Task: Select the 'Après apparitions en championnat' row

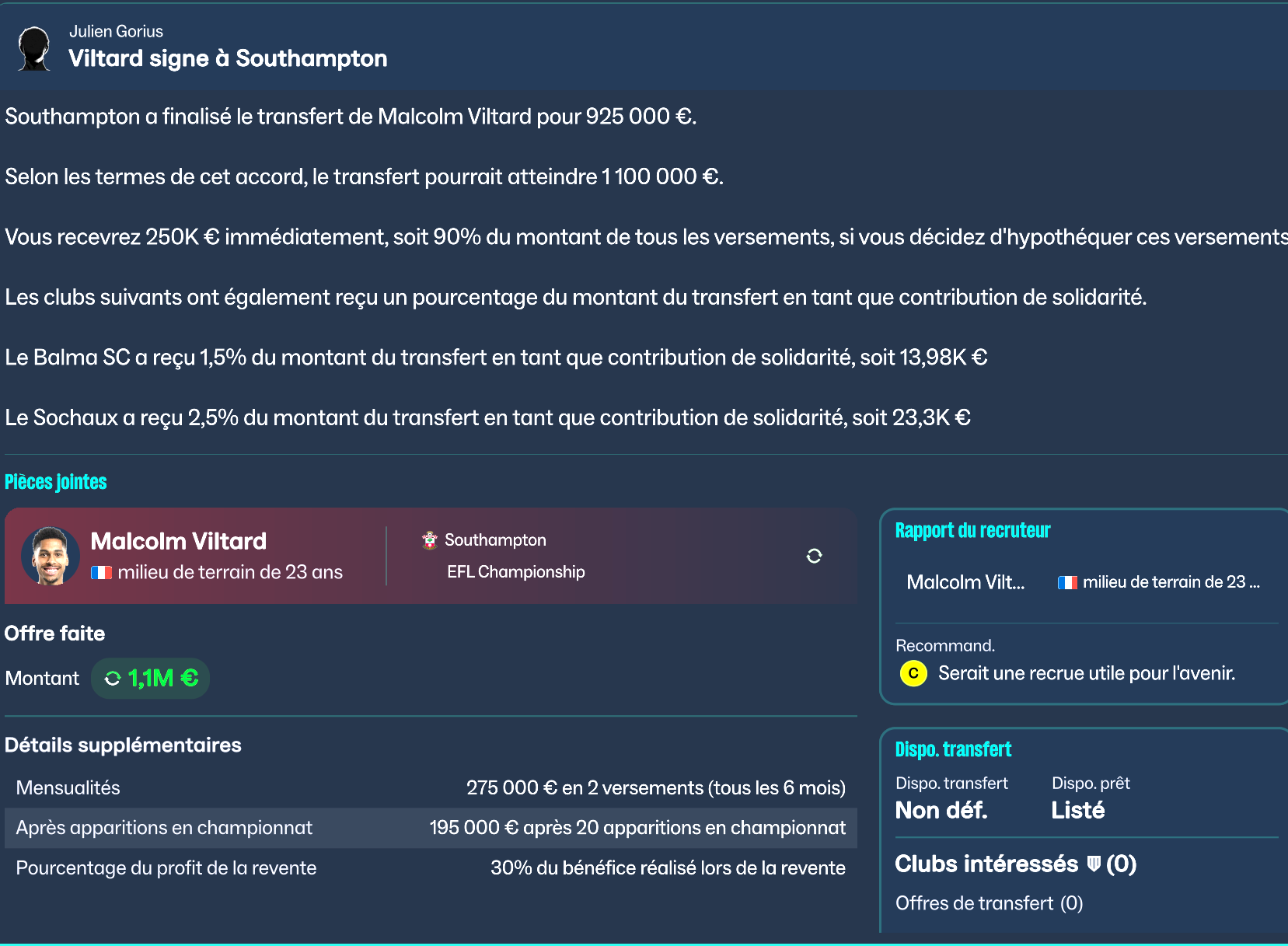Action: pos(431,828)
